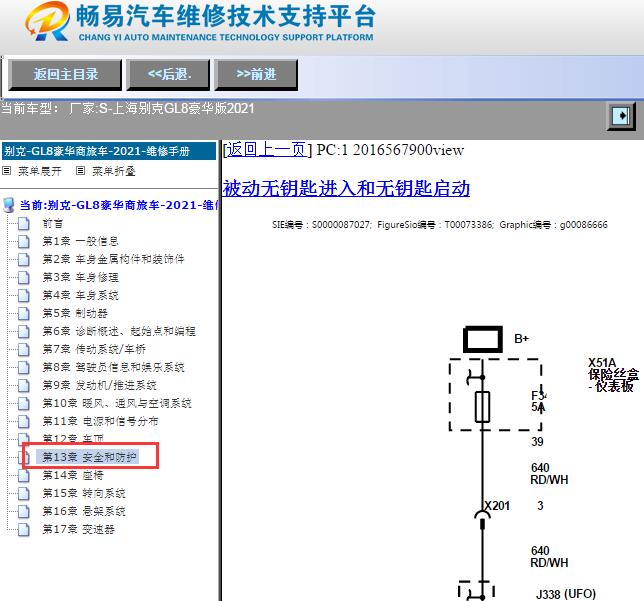The height and width of the screenshot is (601, 644).
Task: Click the 菜单折叠 list icon
Action: (80, 170)
